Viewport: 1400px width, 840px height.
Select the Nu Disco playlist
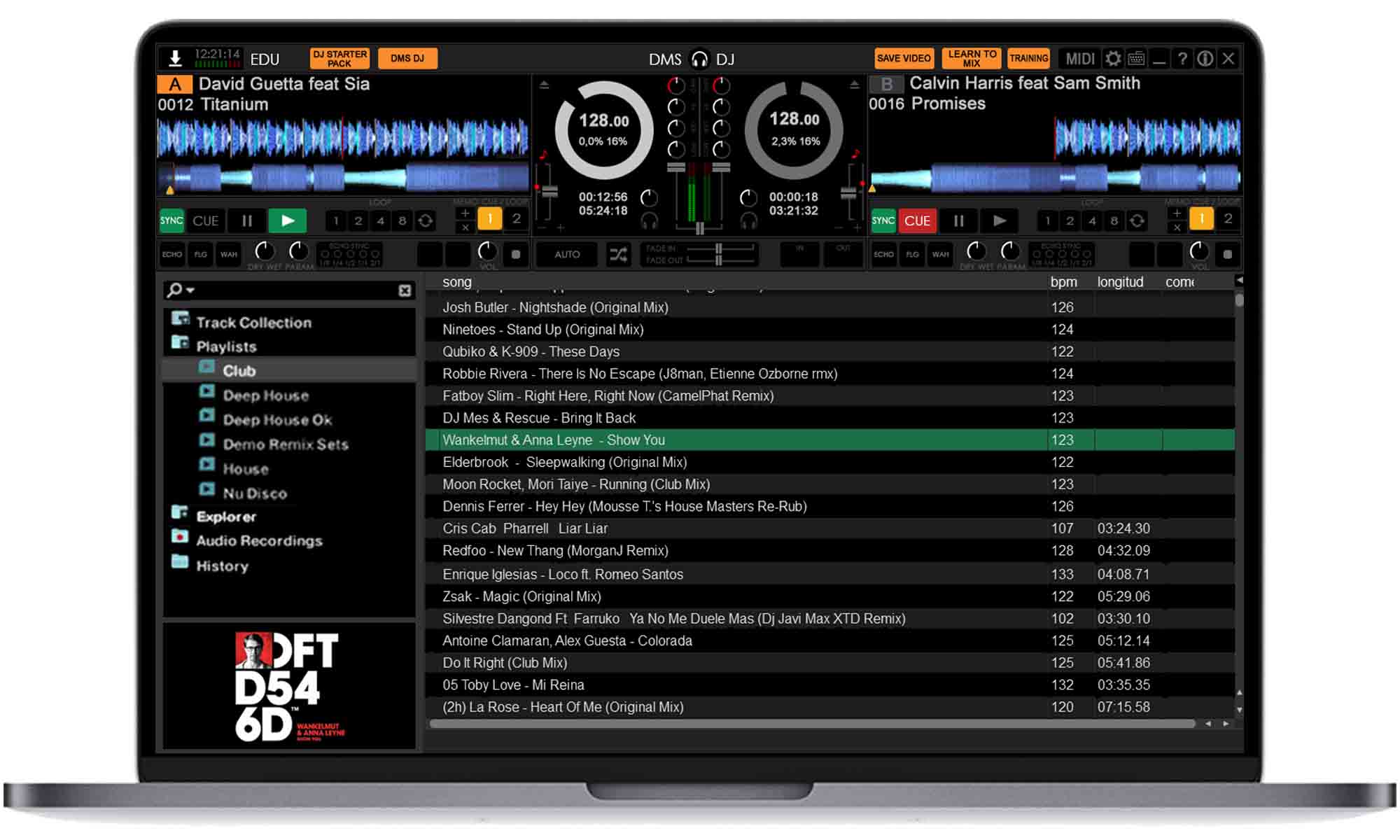[255, 493]
